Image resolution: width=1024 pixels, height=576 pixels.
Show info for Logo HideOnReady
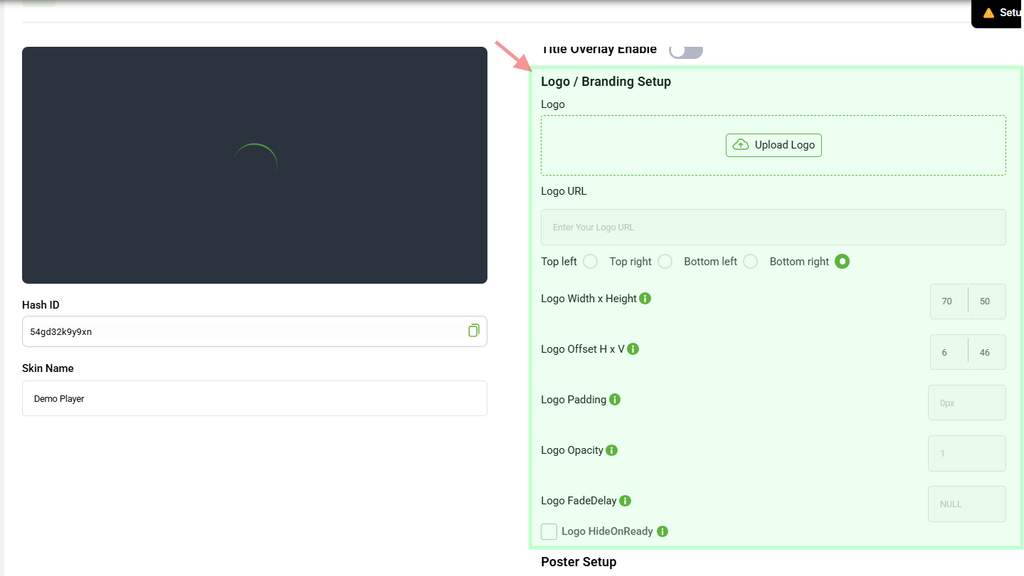point(662,532)
